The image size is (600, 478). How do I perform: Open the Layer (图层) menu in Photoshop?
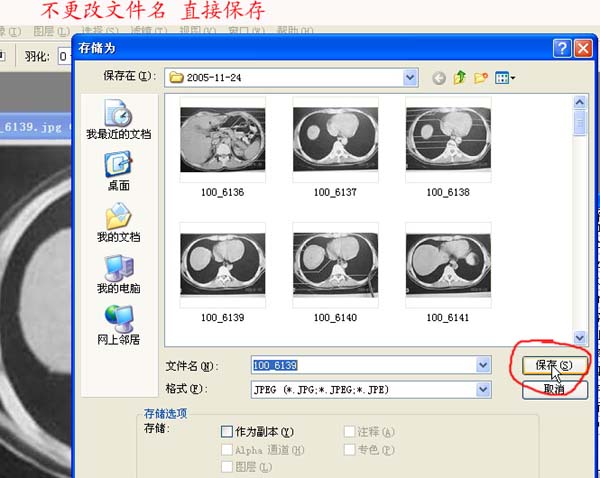pos(52,31)
